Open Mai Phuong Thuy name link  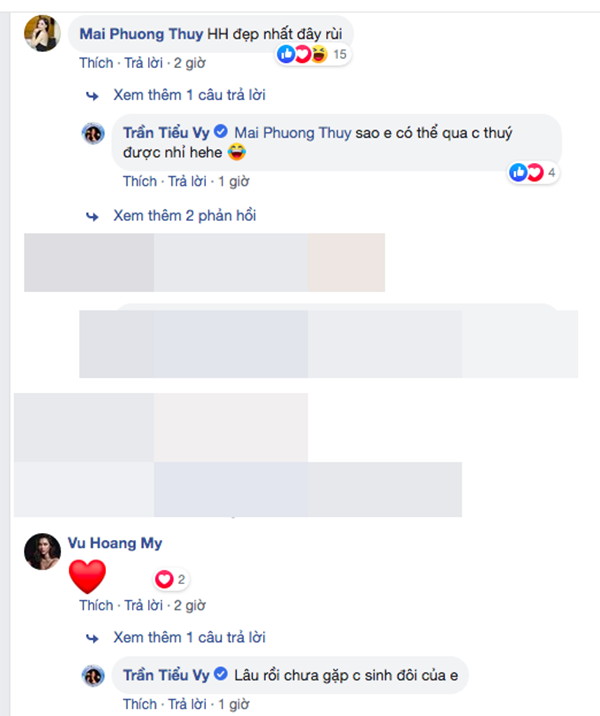click(141, 34)
